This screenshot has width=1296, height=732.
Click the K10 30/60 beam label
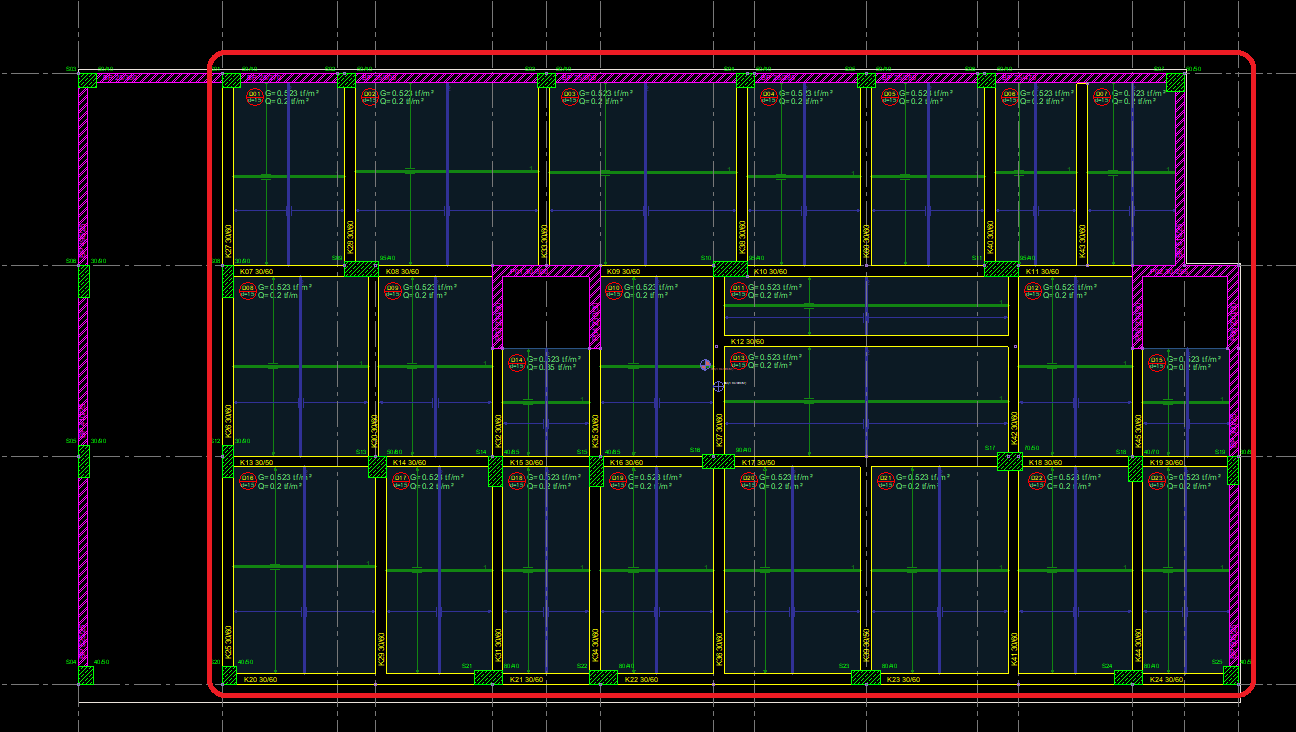tap(770, 272)
